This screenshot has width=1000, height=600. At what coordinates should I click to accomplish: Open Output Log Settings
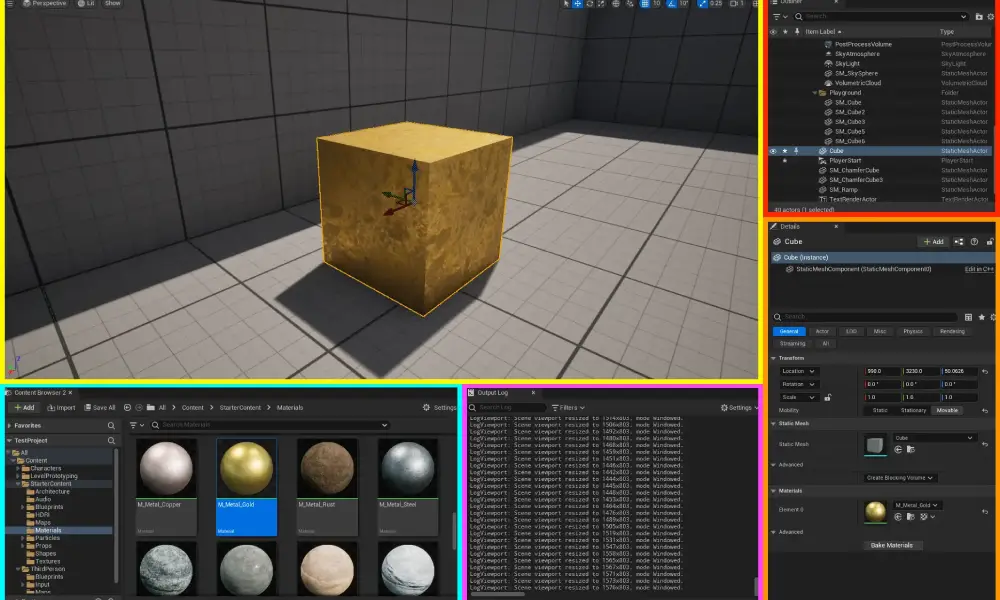coord(739,407)
